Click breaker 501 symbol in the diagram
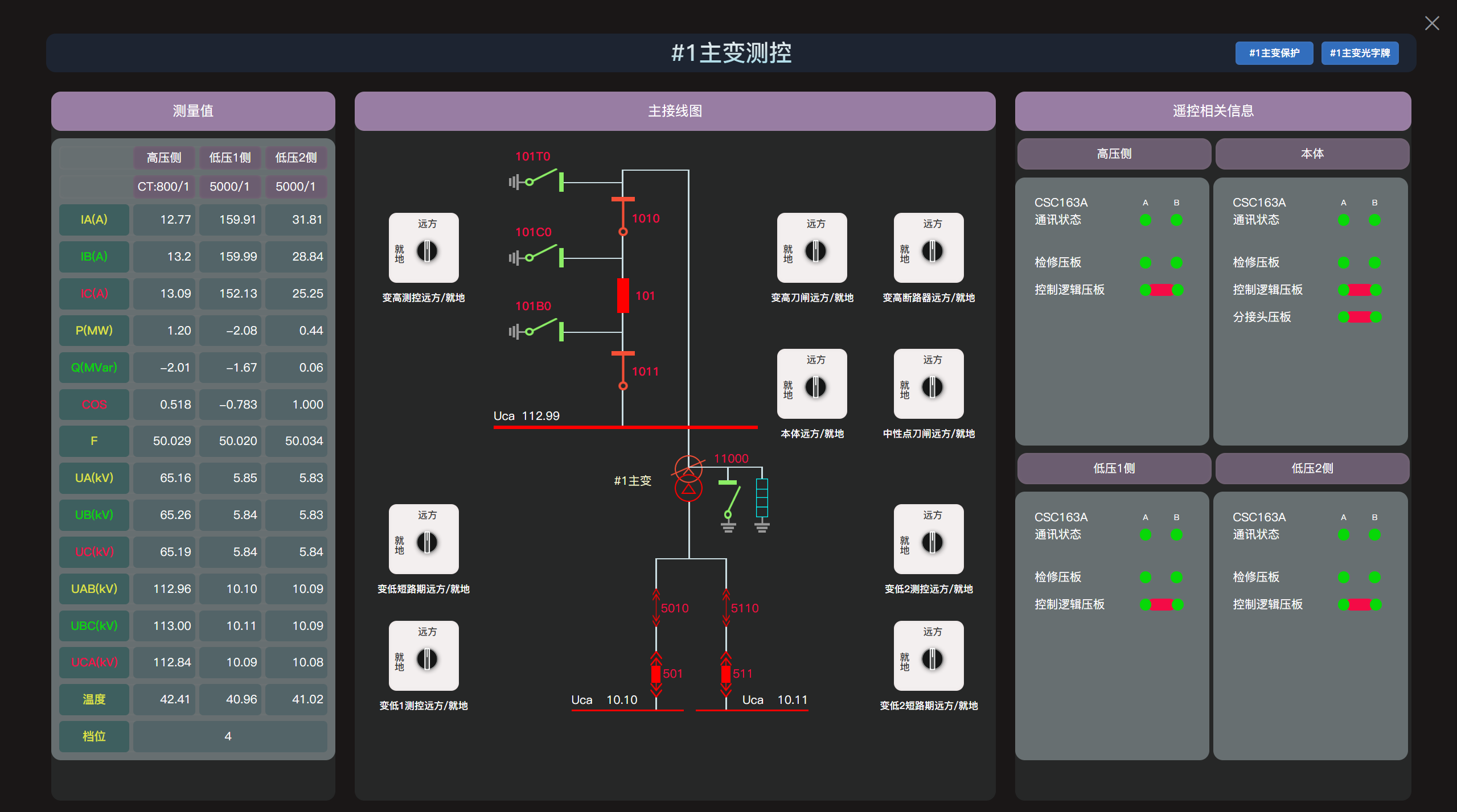This screenshot has width=1457, height=812. pos(656,673)
